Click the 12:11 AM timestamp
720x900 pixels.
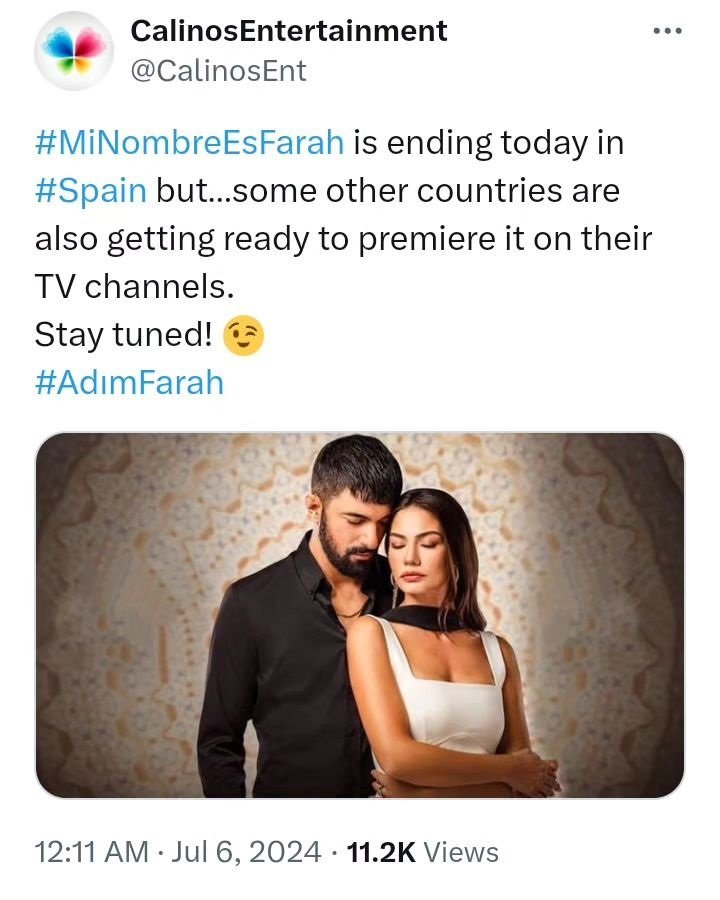click(91, 852)
